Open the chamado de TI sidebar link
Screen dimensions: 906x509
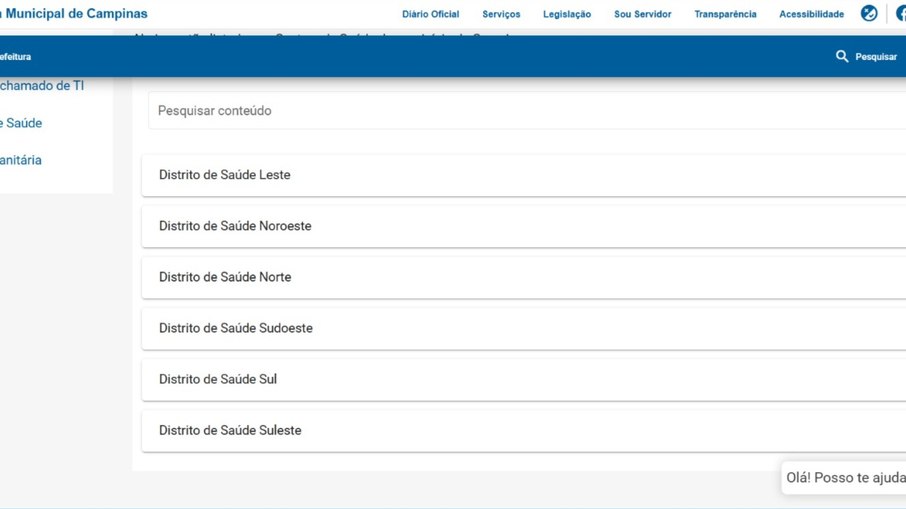coord(42,86)
